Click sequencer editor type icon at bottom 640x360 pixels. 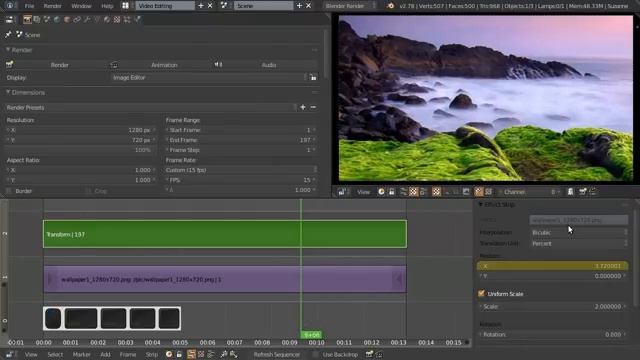click(9, 354)
